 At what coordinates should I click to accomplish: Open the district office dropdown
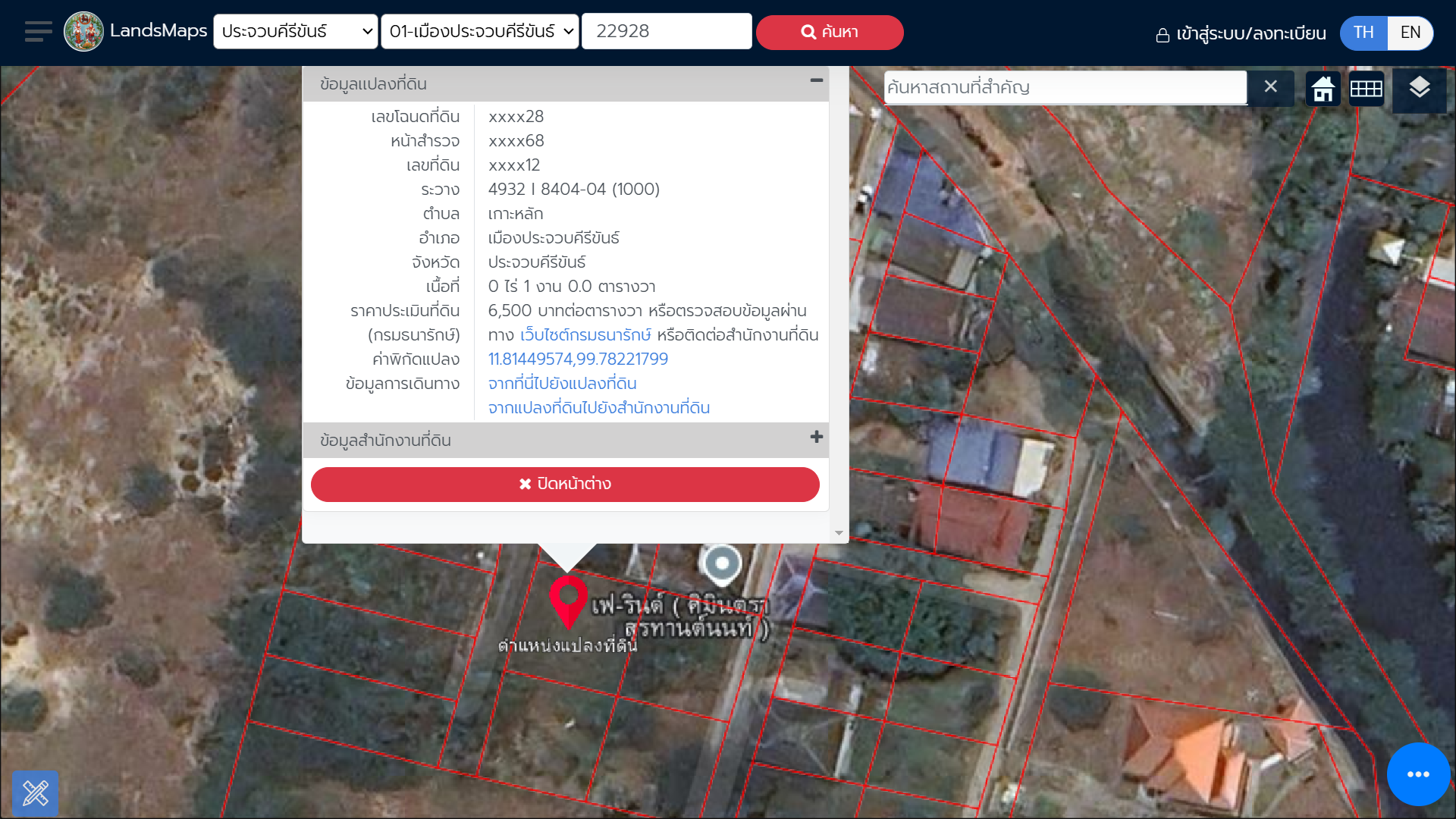click(x=480, y=32)
